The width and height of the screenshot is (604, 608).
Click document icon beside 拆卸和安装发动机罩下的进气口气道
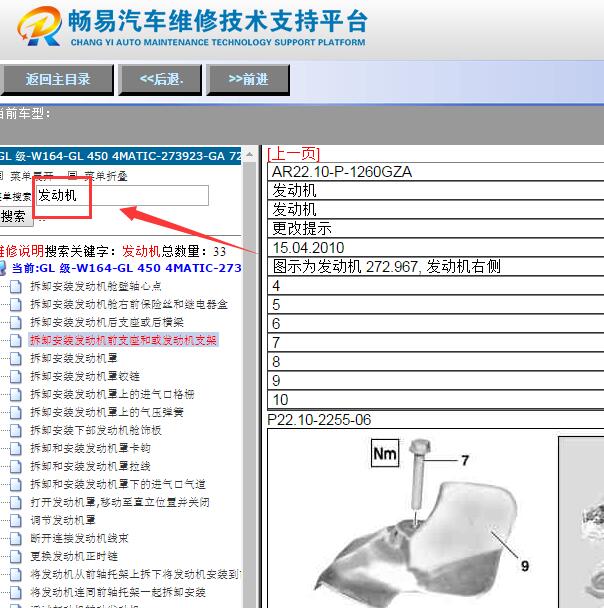click(x=16, y=484)
